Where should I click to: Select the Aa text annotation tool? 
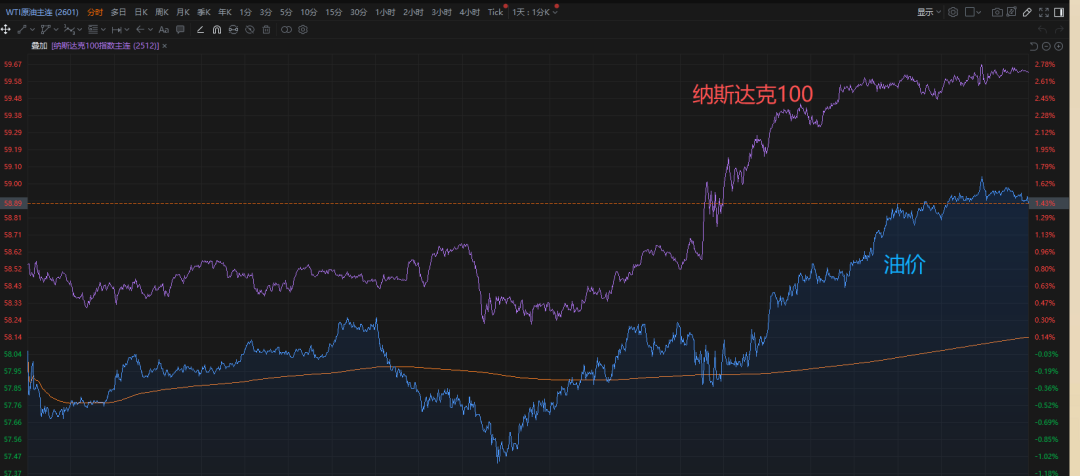(x=164, y=30)
